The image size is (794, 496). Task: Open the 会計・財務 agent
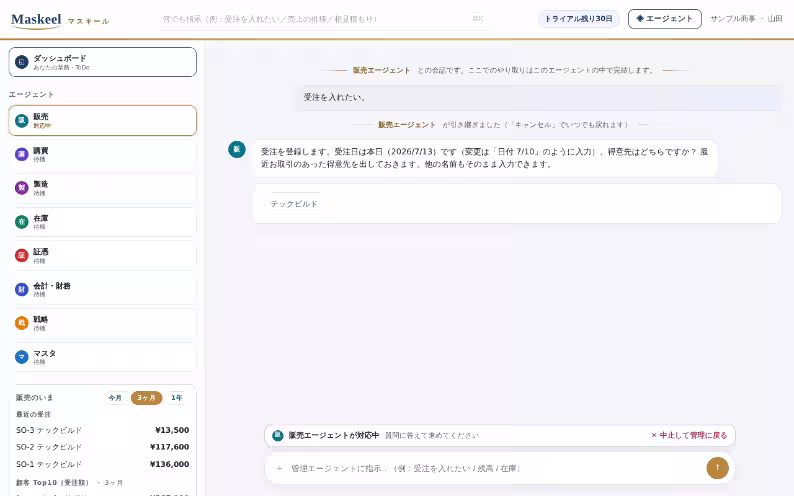pos(102,290)
